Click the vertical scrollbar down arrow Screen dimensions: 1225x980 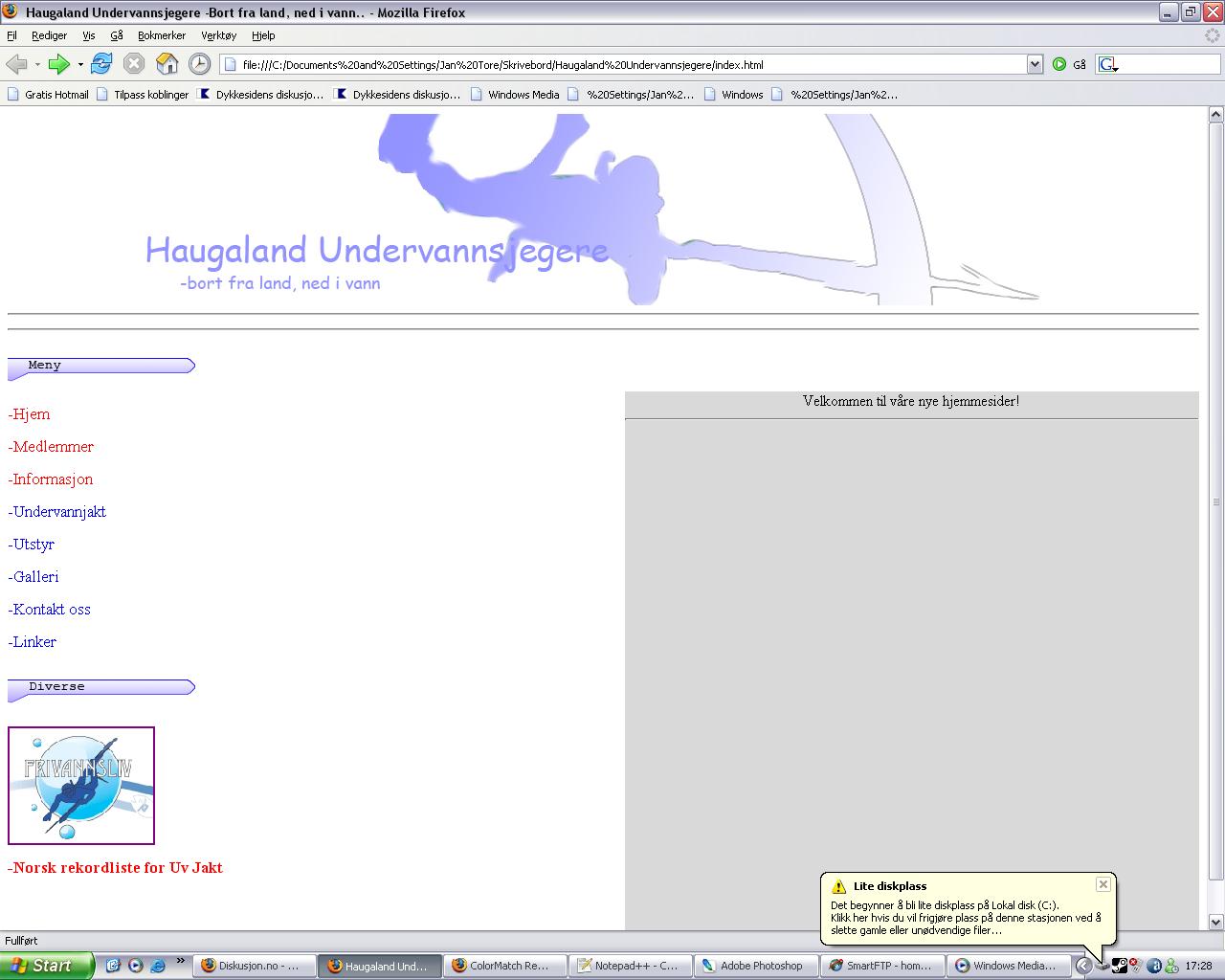(1215, 922)
